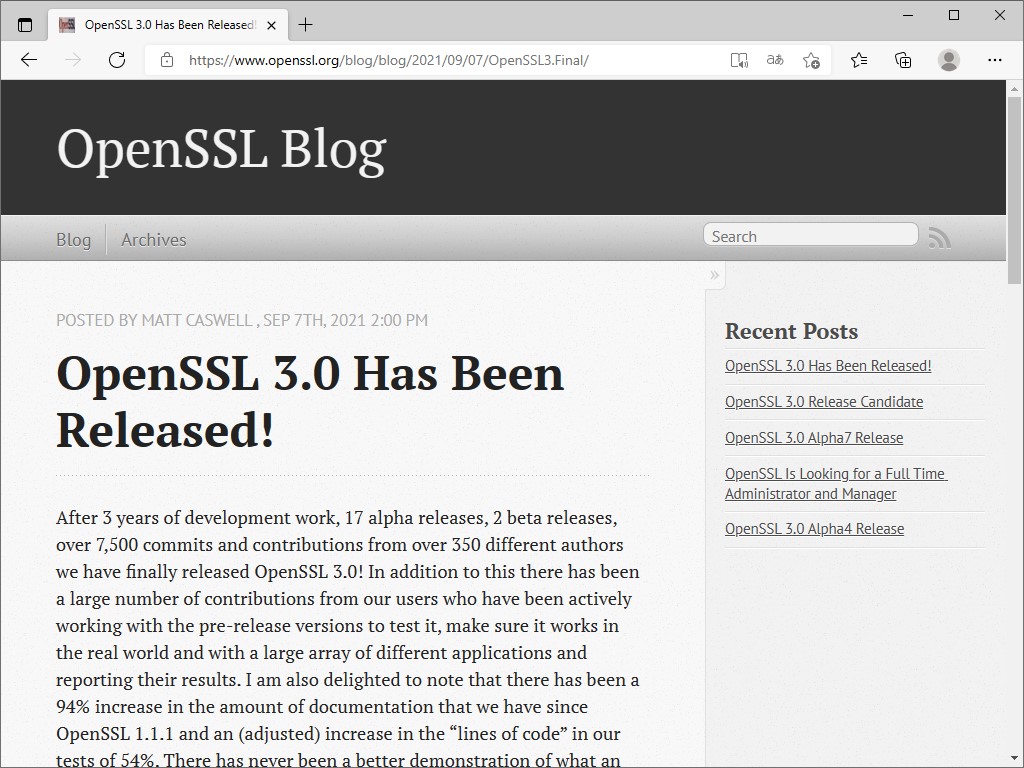This screenshot has width=1024, height=768.
Task: Go back using the navigation arrow
Action: coord(28,59)
